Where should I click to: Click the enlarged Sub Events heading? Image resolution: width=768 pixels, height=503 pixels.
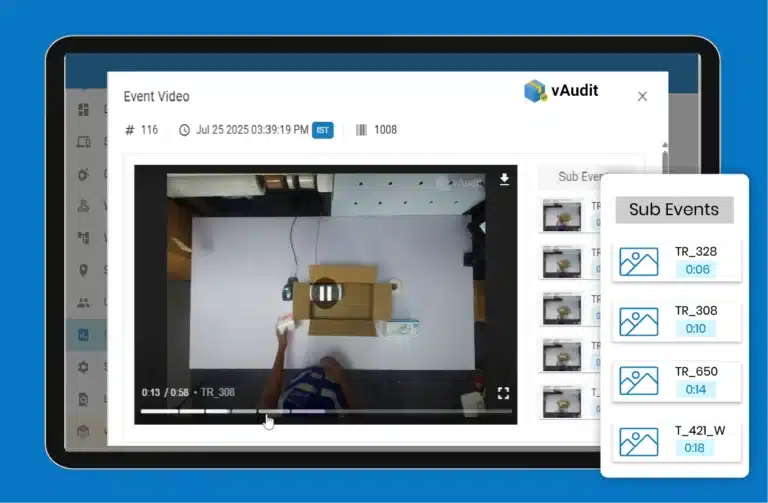tap(674, 210)
